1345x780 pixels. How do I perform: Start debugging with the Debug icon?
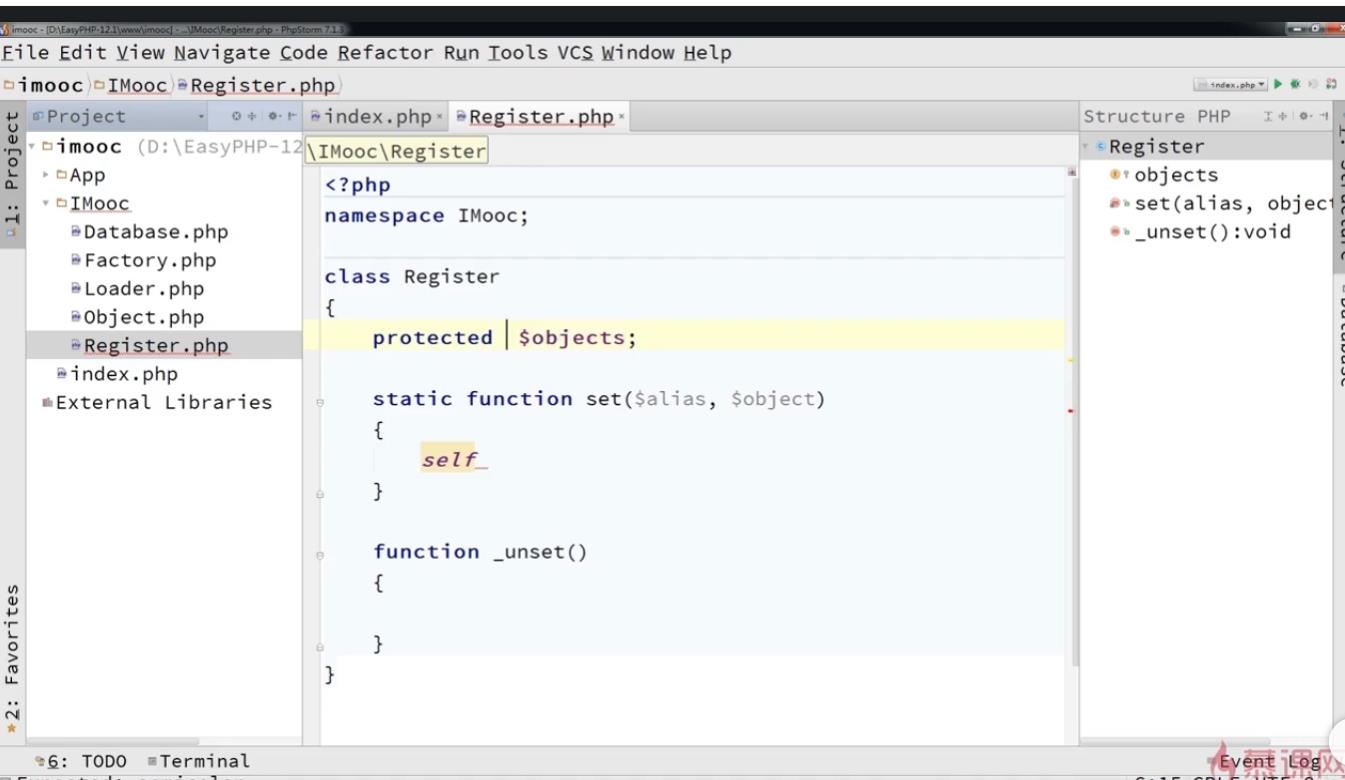pyautogui.click(x=1295, y=86)
